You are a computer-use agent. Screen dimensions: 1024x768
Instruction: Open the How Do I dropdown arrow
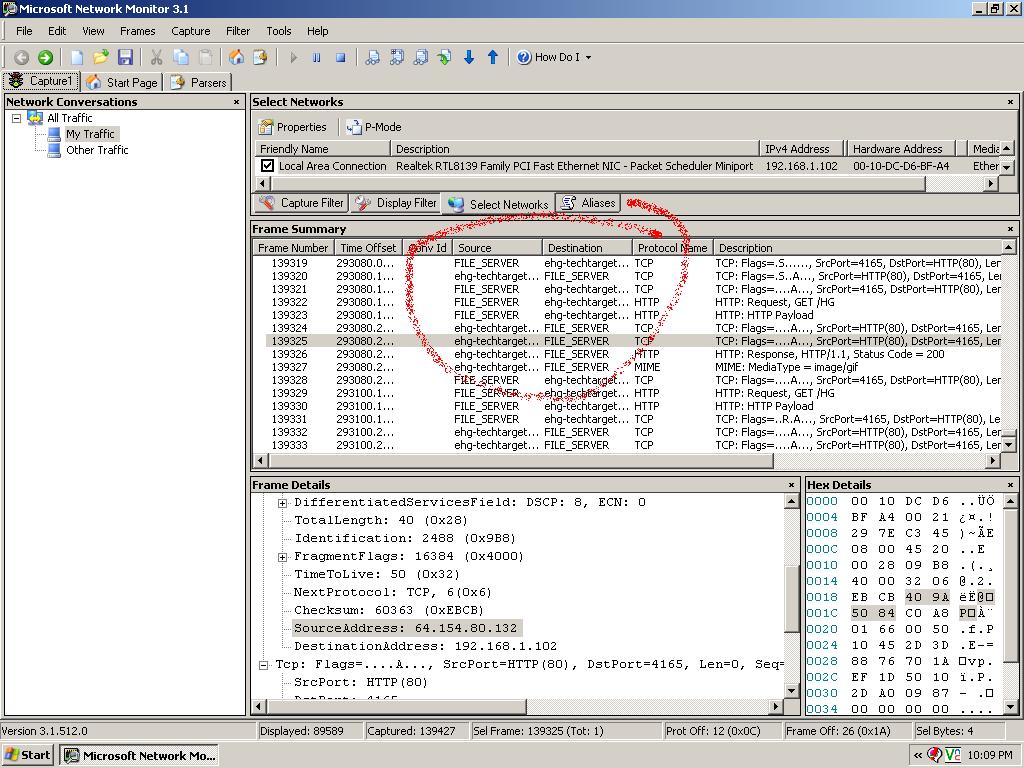(588, 57)
